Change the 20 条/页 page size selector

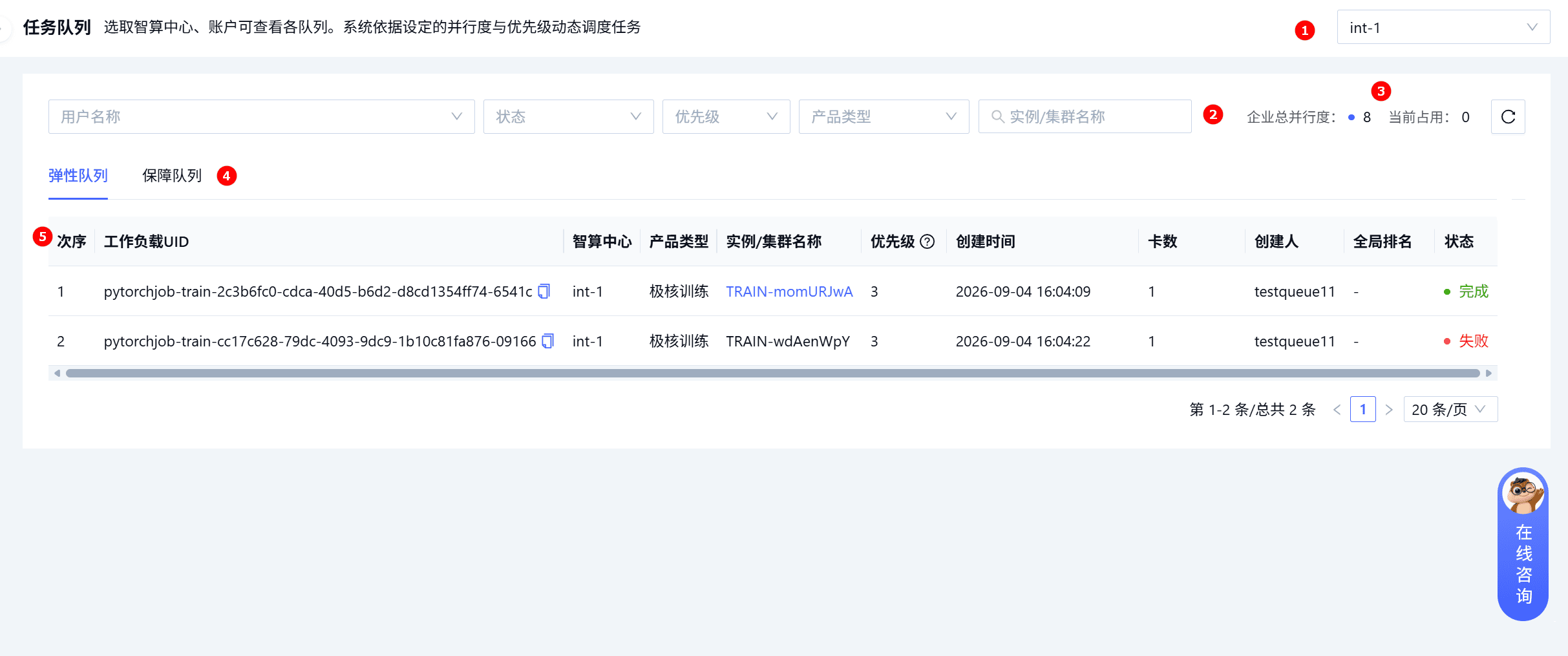(x=1450, y=410)
